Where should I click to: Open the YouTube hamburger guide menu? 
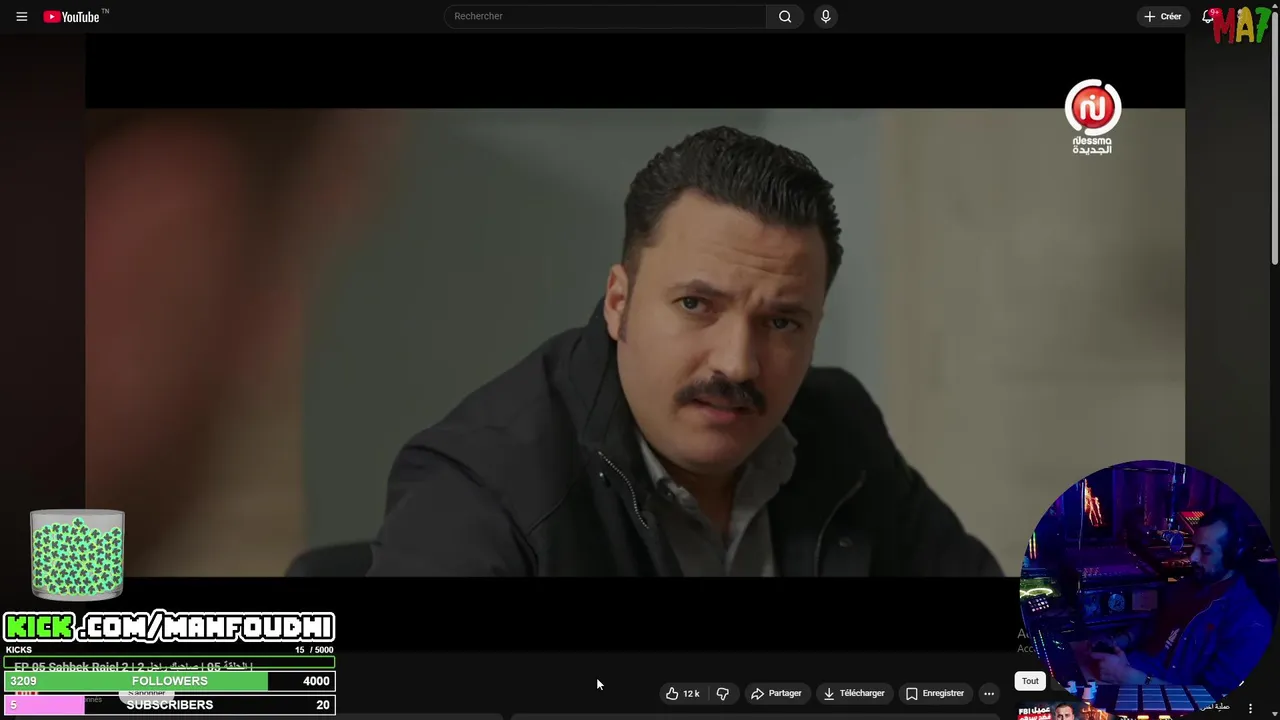pyautogui.click(x=21, y=16)
